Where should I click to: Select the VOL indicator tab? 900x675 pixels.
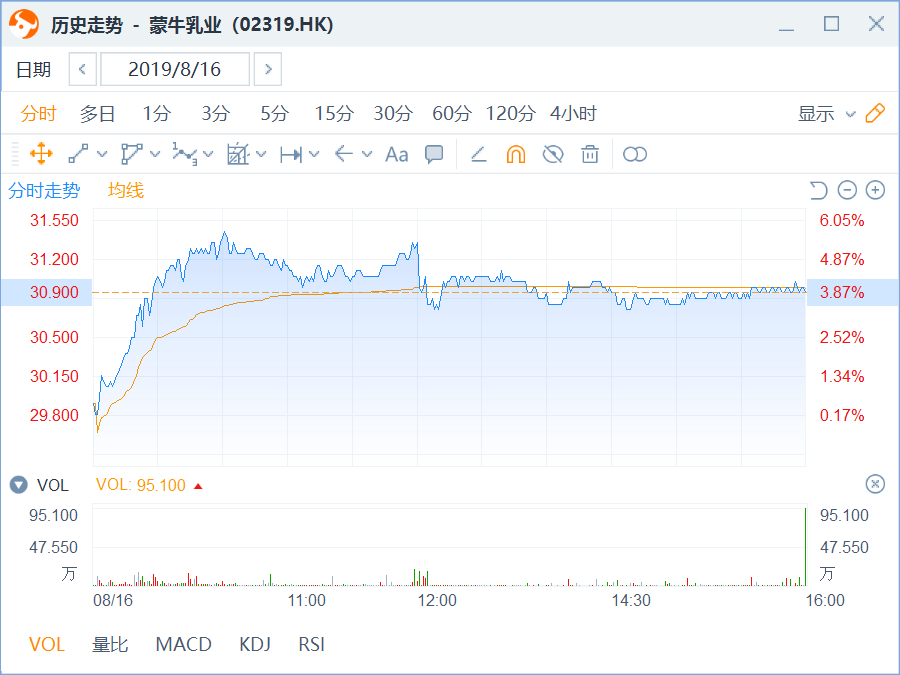47,644
